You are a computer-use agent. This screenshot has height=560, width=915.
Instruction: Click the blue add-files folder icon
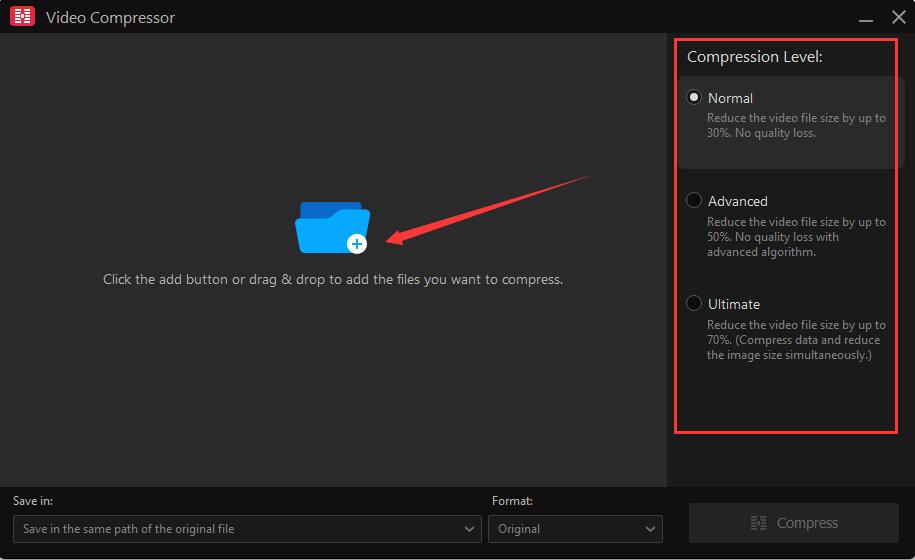(331, 226)
